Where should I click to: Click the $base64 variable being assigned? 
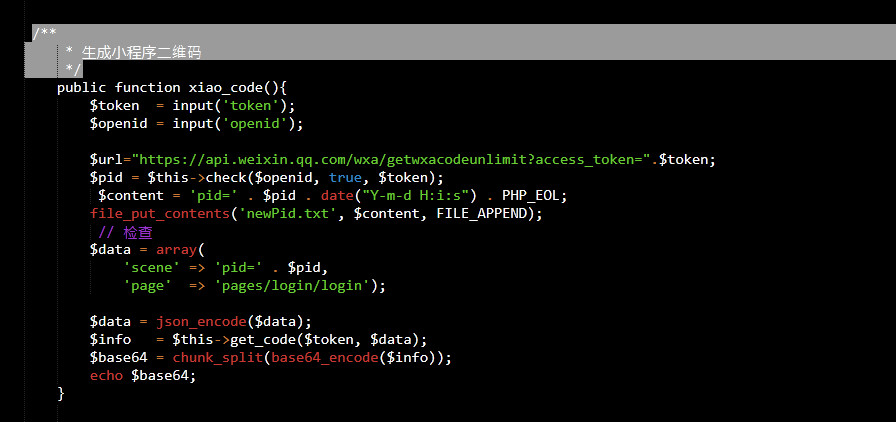point(118,358)
